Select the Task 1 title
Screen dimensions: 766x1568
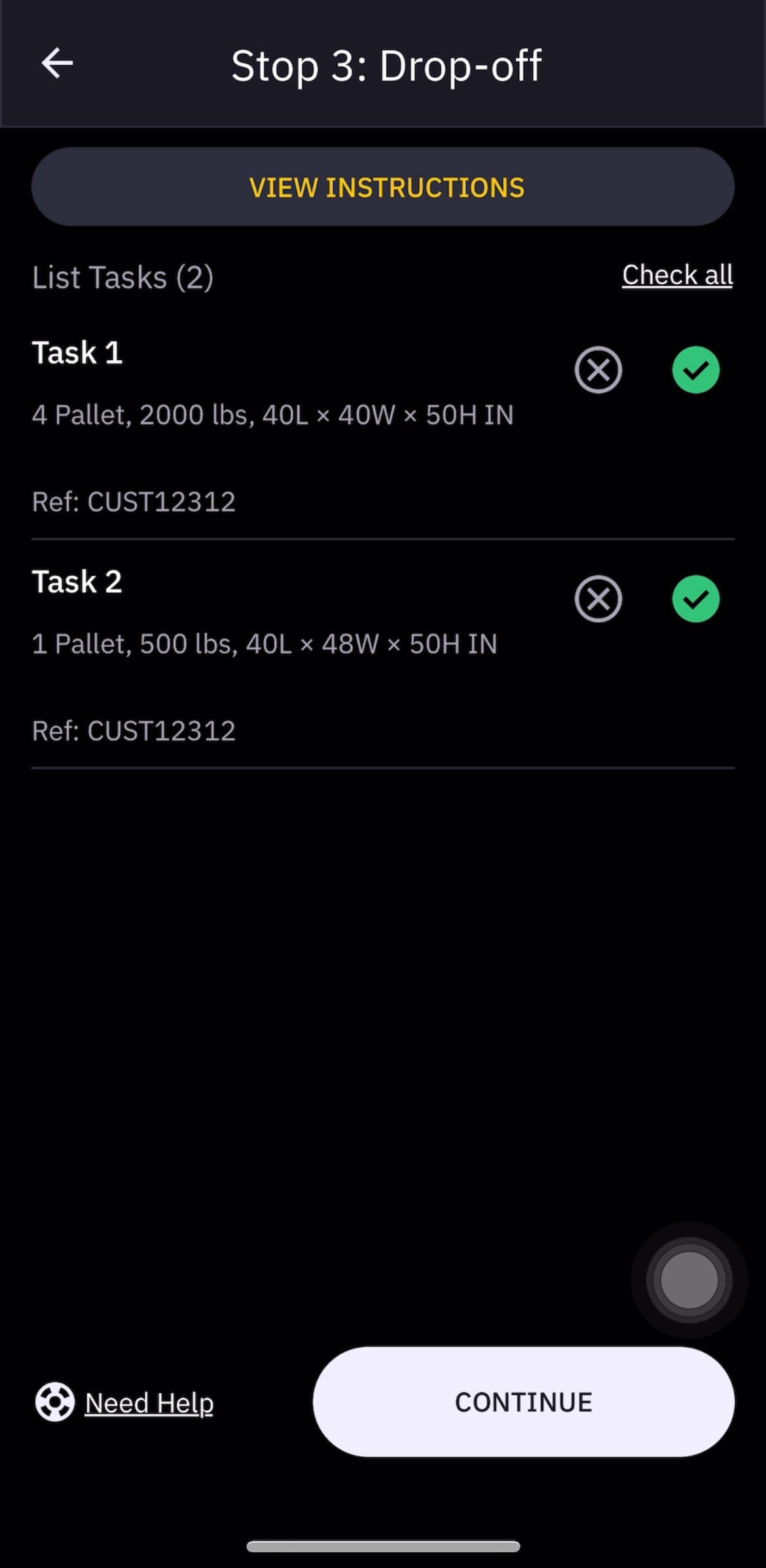tap(77, 352)
